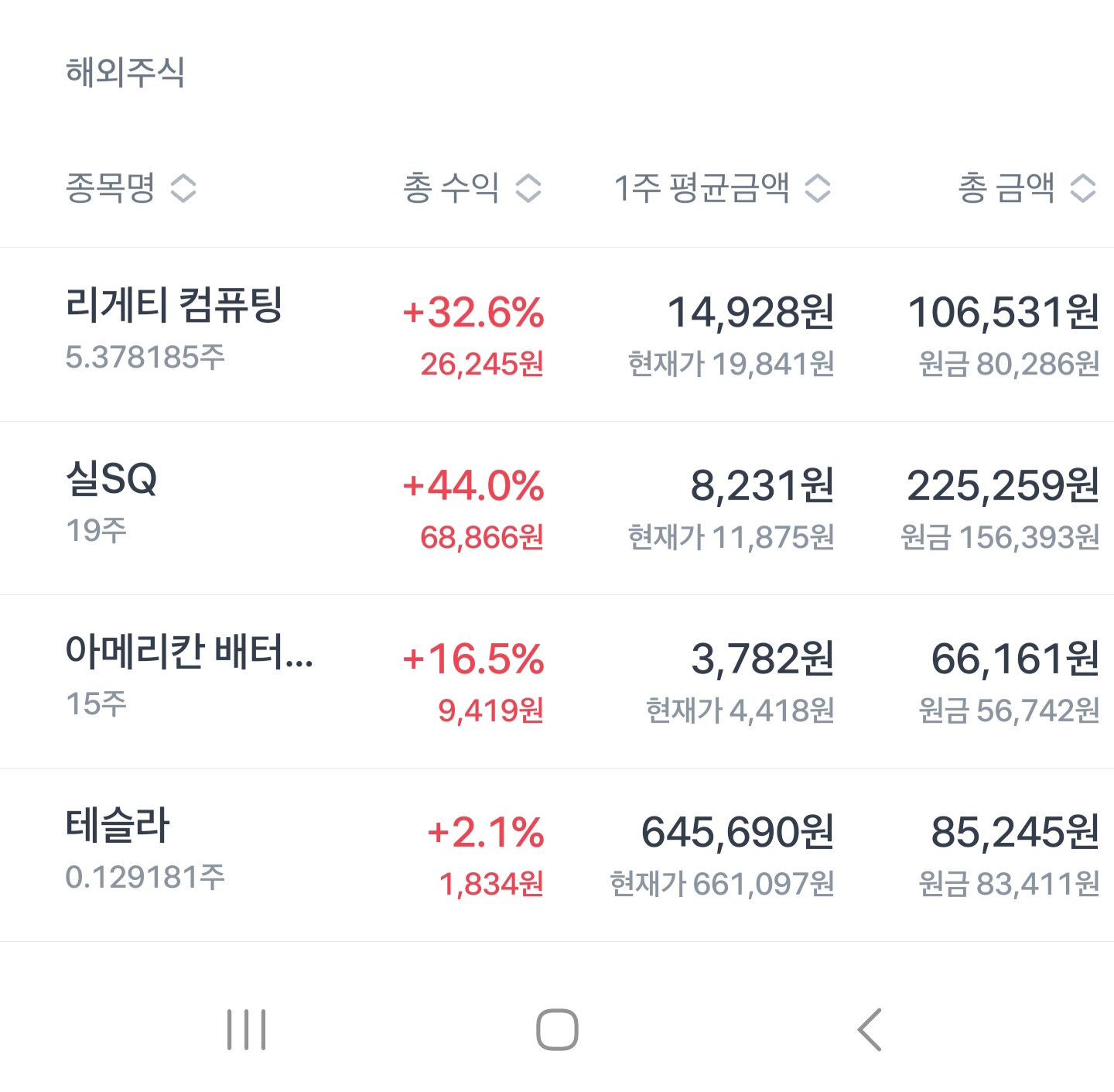Viewport: 1114px width, 1092px height.
Task: Open the 리게티 컴퓨팅 stock row
Action: point(174,305)
